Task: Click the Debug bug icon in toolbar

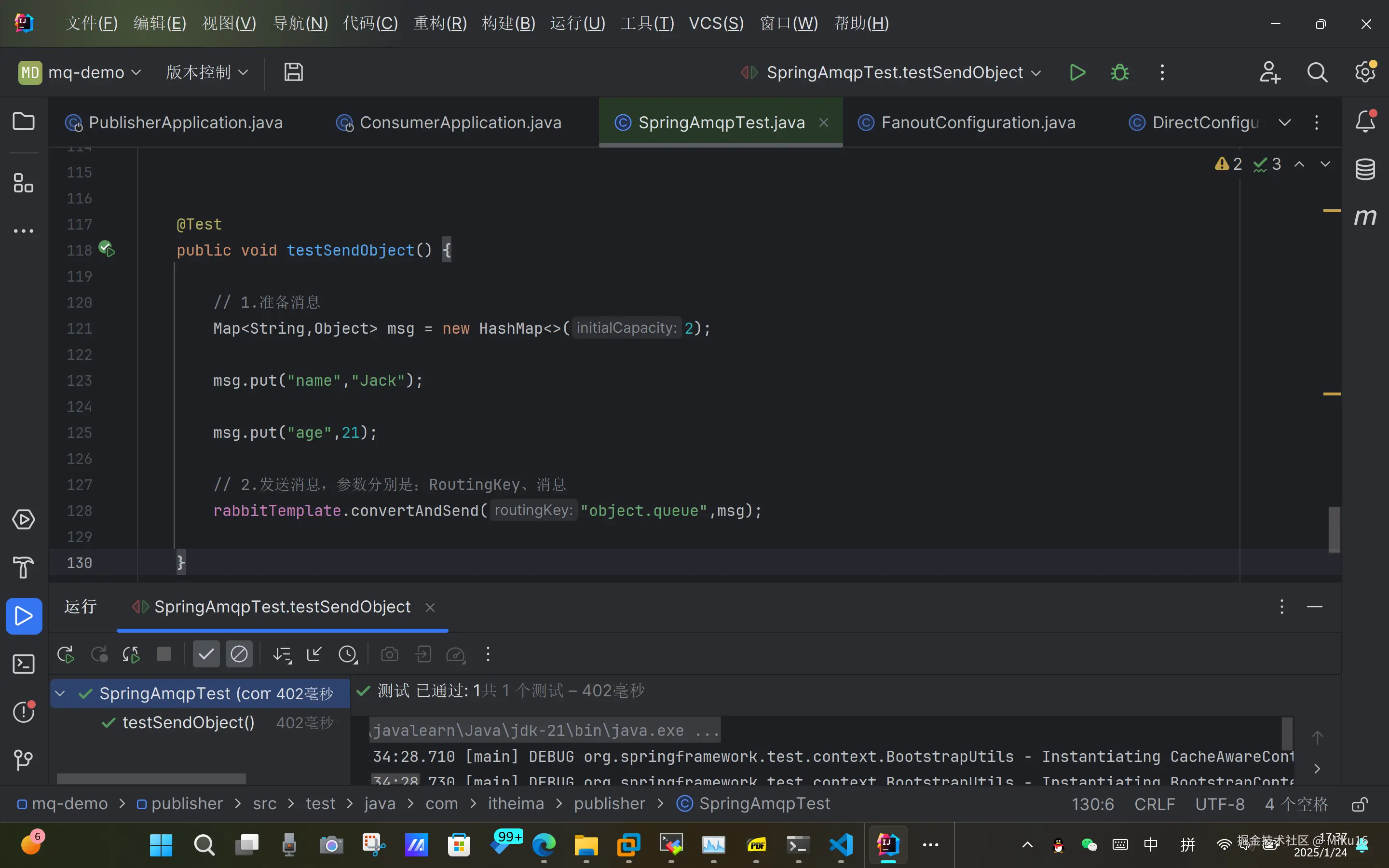Action: pyautogui.click(x=1119, y=72)
